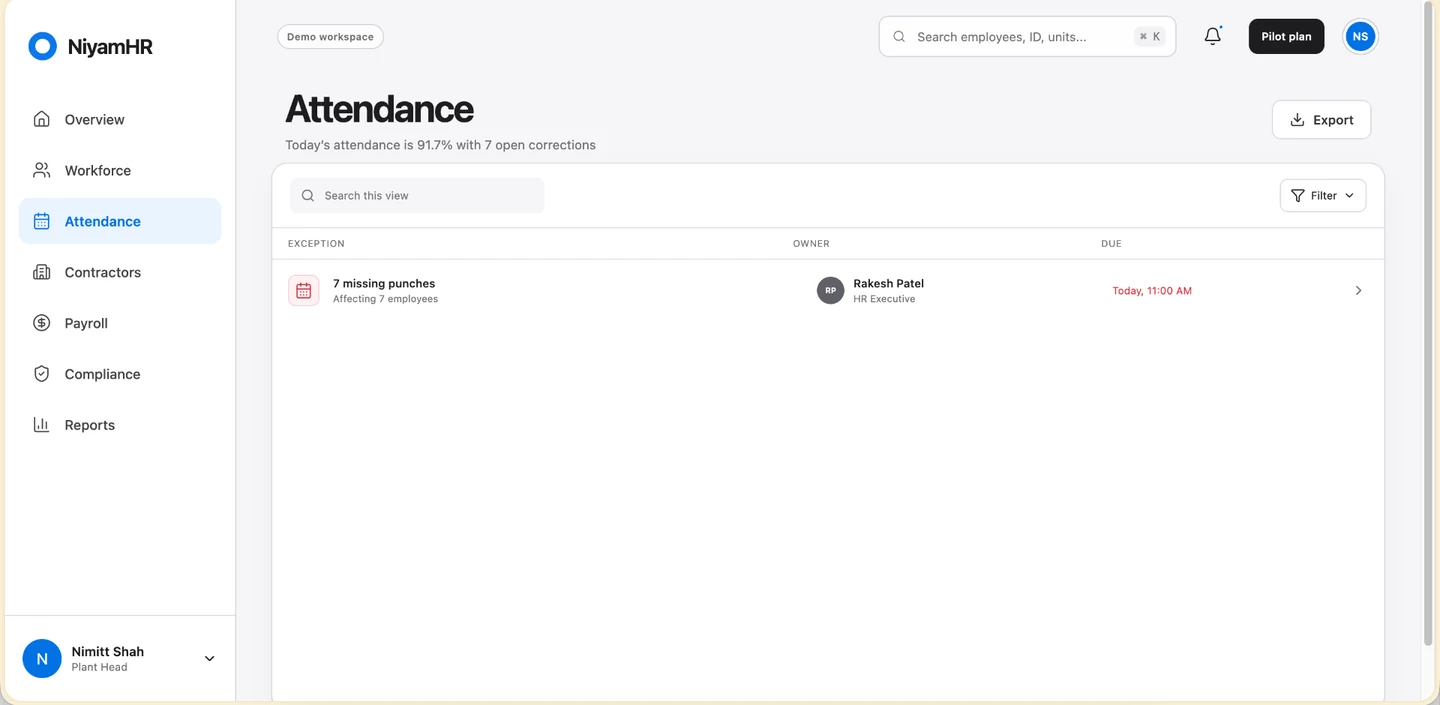Click the Reports bar chart icon
The height and width of the screenshot is (705, 1440).
41,425
